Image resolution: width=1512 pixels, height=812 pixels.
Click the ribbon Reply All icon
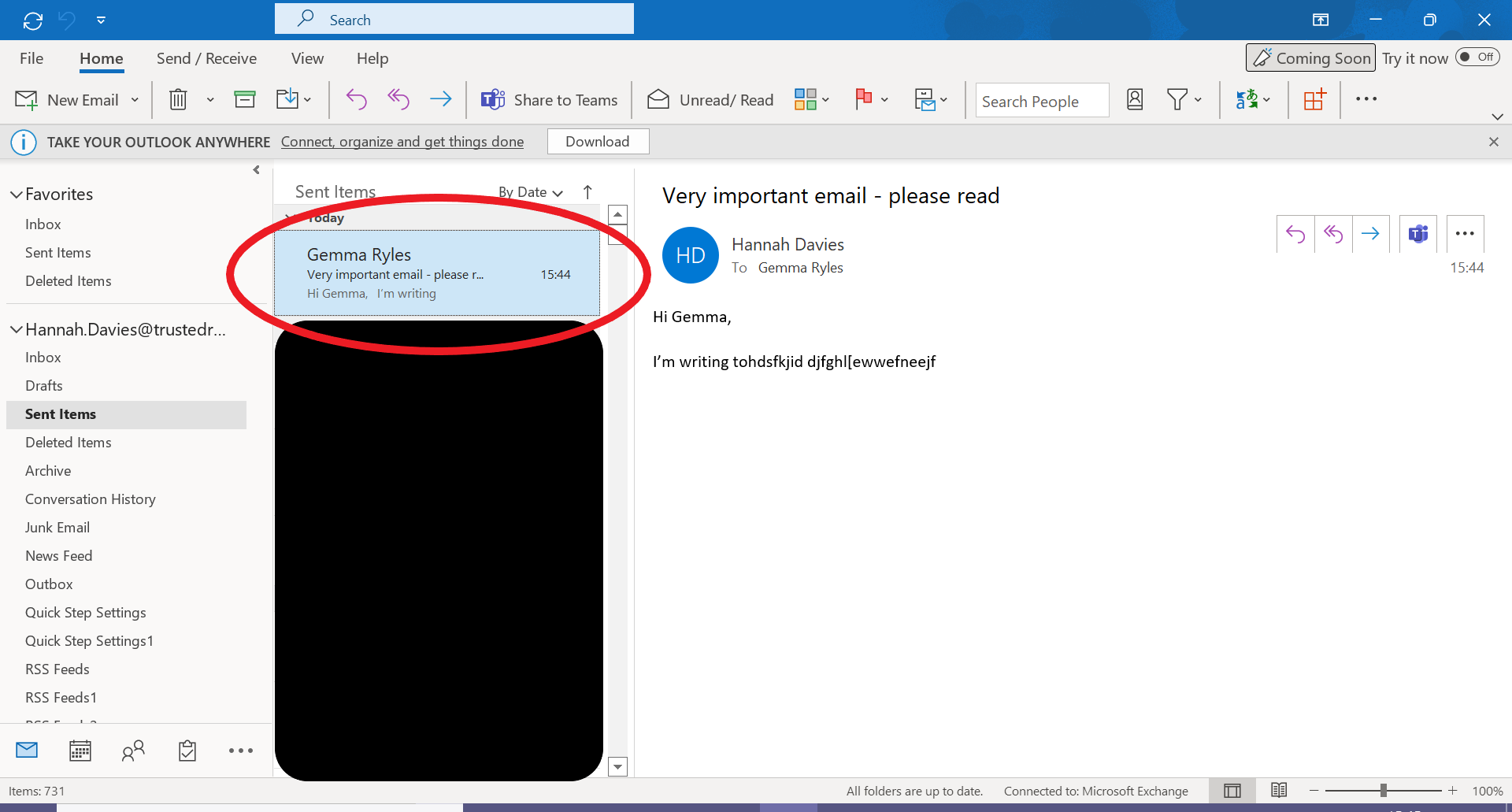click(x=398, y=99)
